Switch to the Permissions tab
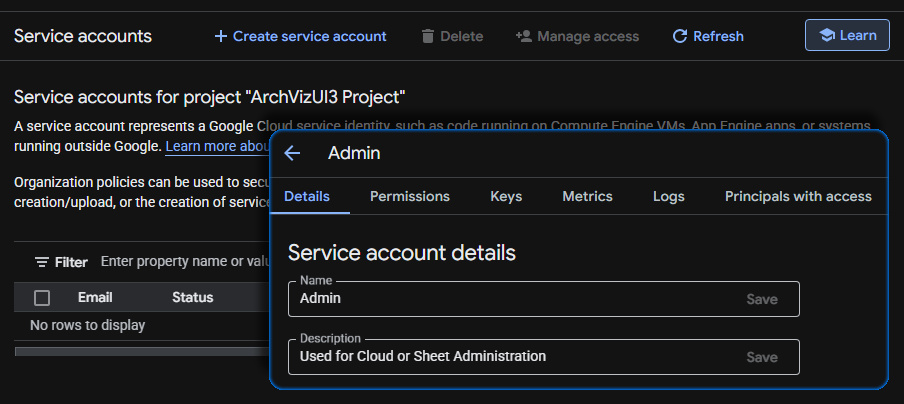Image resolution: width=904 pixels, height=404 pixels. [x=410, y=196]
